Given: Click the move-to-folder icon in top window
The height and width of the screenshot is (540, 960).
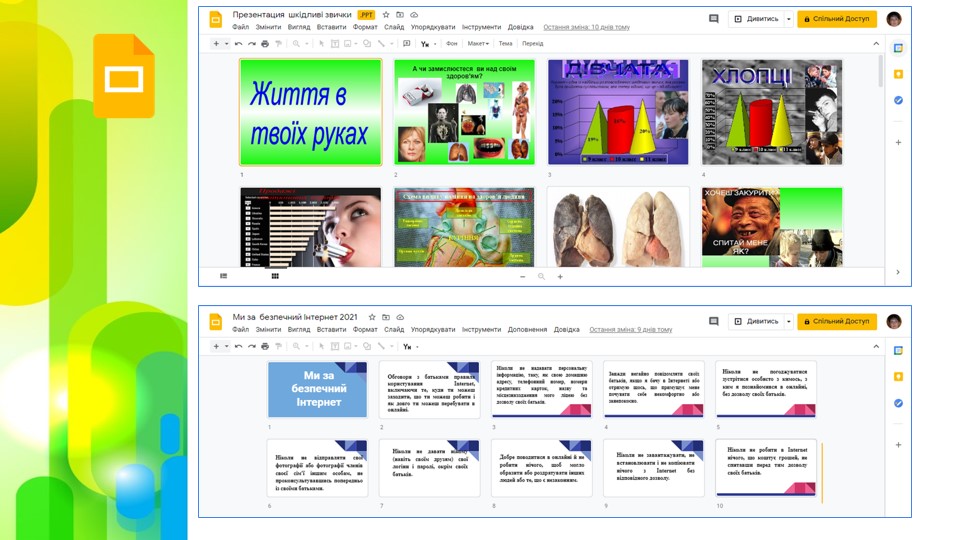Looking at the screenshot, I should pyautogui.click(x=400, y=15).
